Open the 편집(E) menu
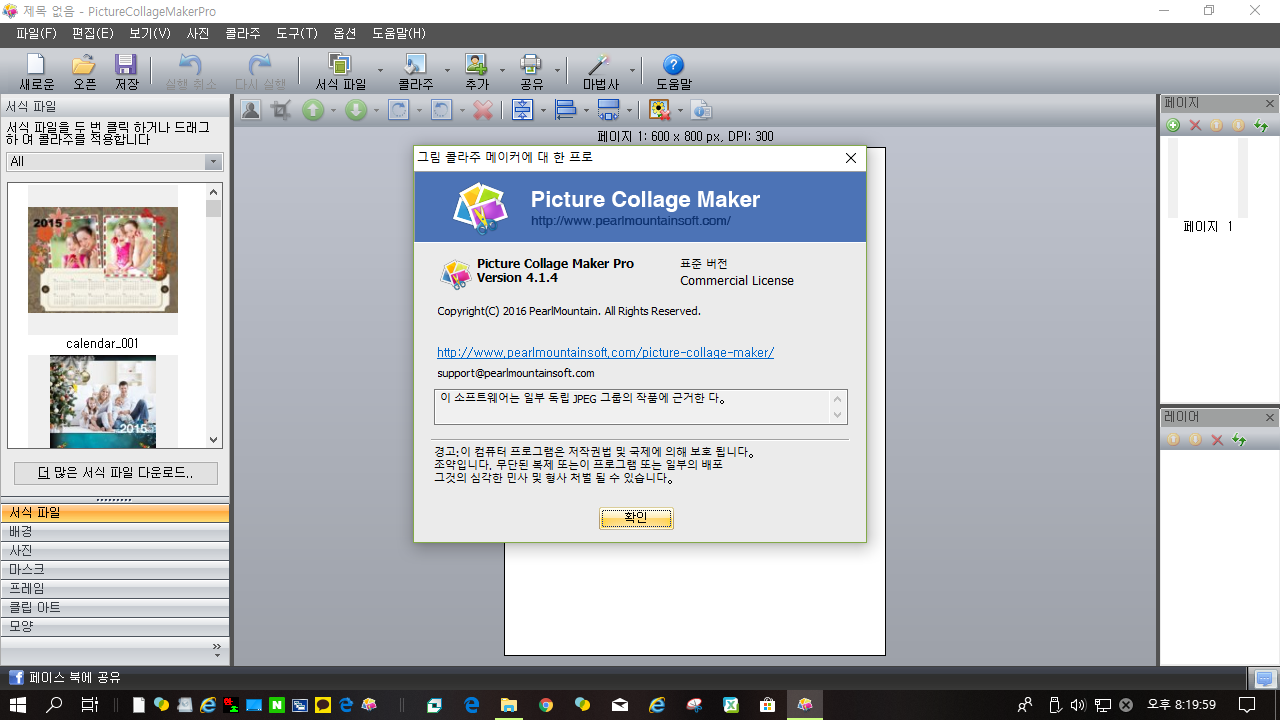1280x720 pixels. [x=93, y=34]
